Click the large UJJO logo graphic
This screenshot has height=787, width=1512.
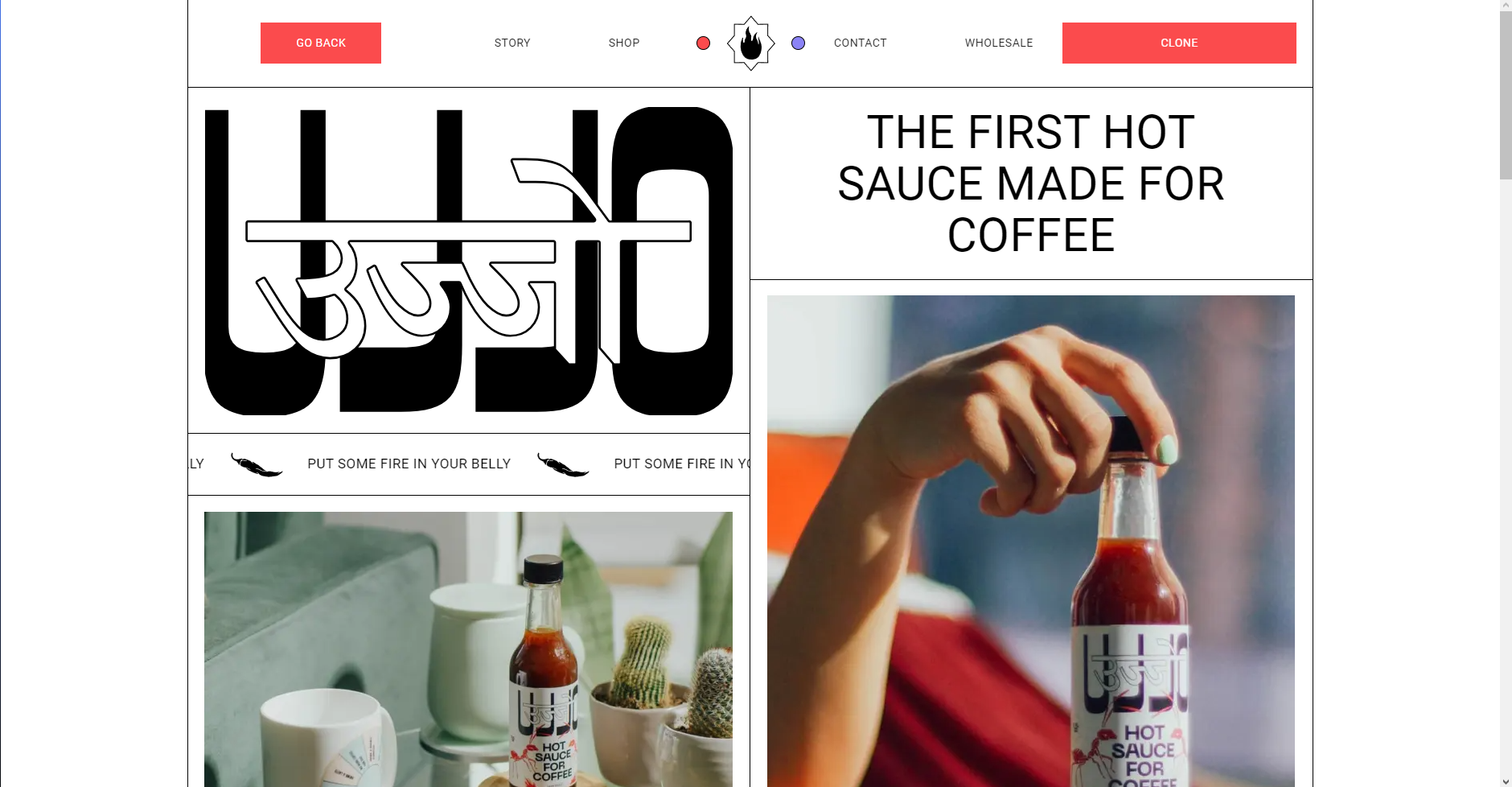(469, 261)
